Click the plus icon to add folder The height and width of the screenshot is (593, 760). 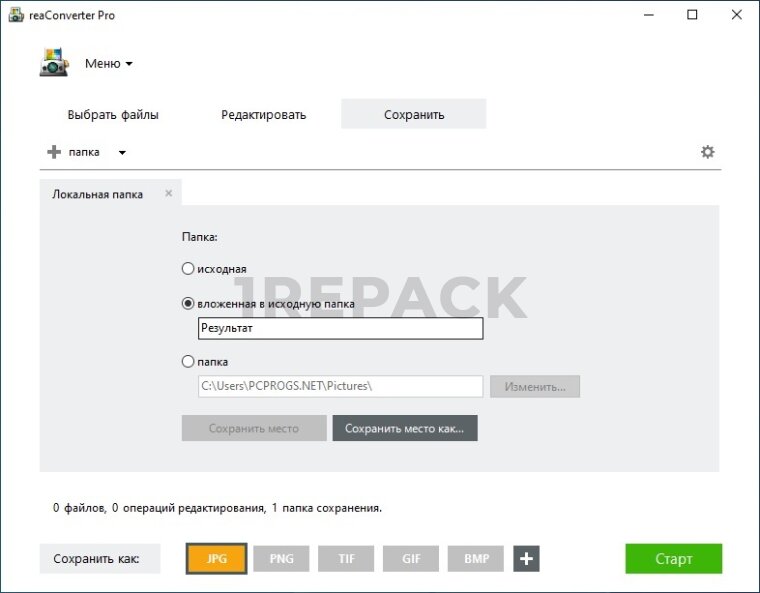(54, 152)
